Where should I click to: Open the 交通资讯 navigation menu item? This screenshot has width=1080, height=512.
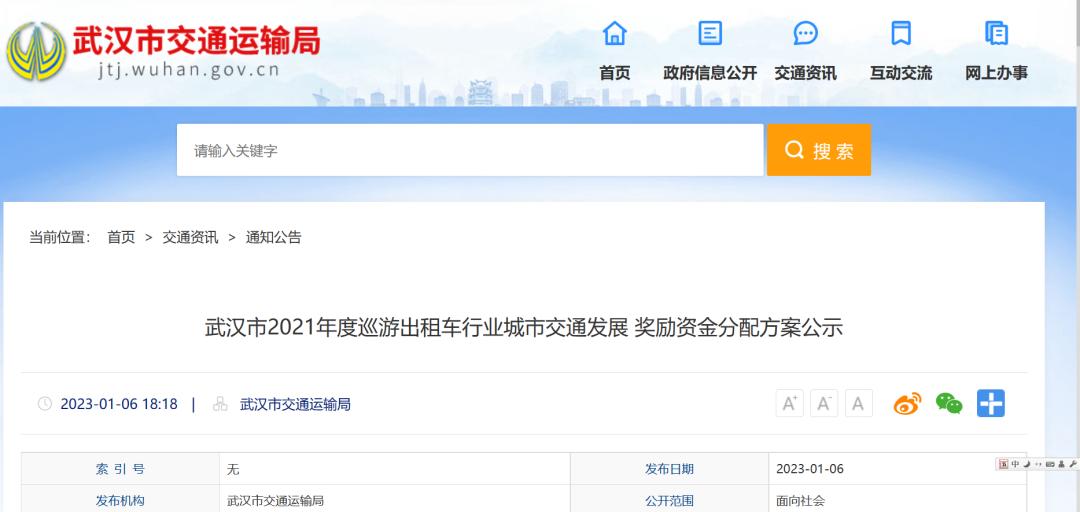(805, 73)
